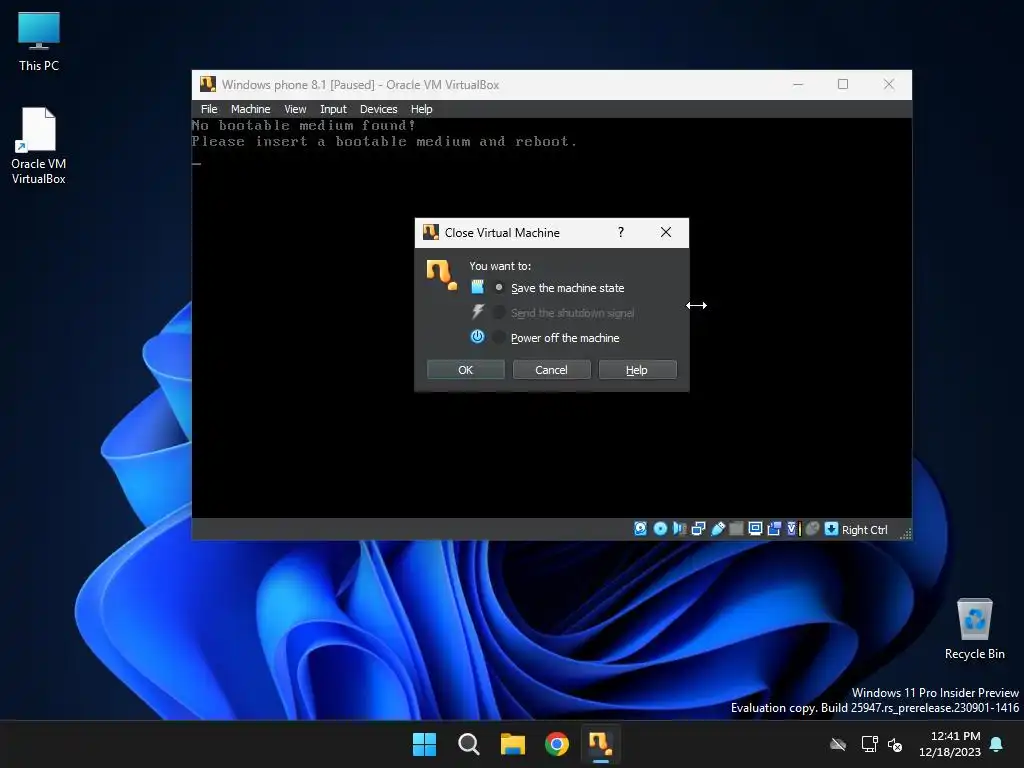Maximize the VirtualBox window
1024x768 pixels.
point(843,84)
